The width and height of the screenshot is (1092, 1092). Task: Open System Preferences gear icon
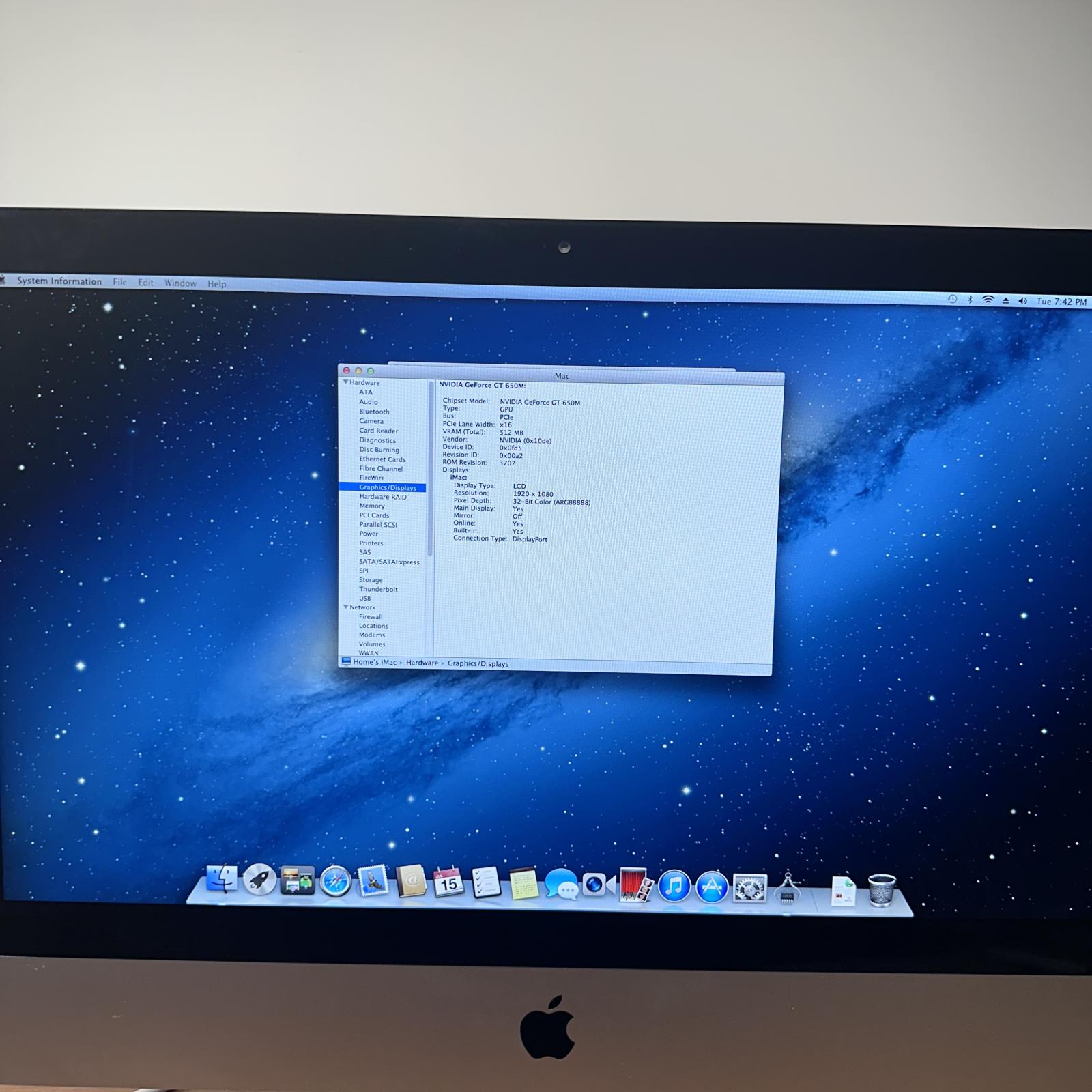pyautogui.click(x=749, y=888)
